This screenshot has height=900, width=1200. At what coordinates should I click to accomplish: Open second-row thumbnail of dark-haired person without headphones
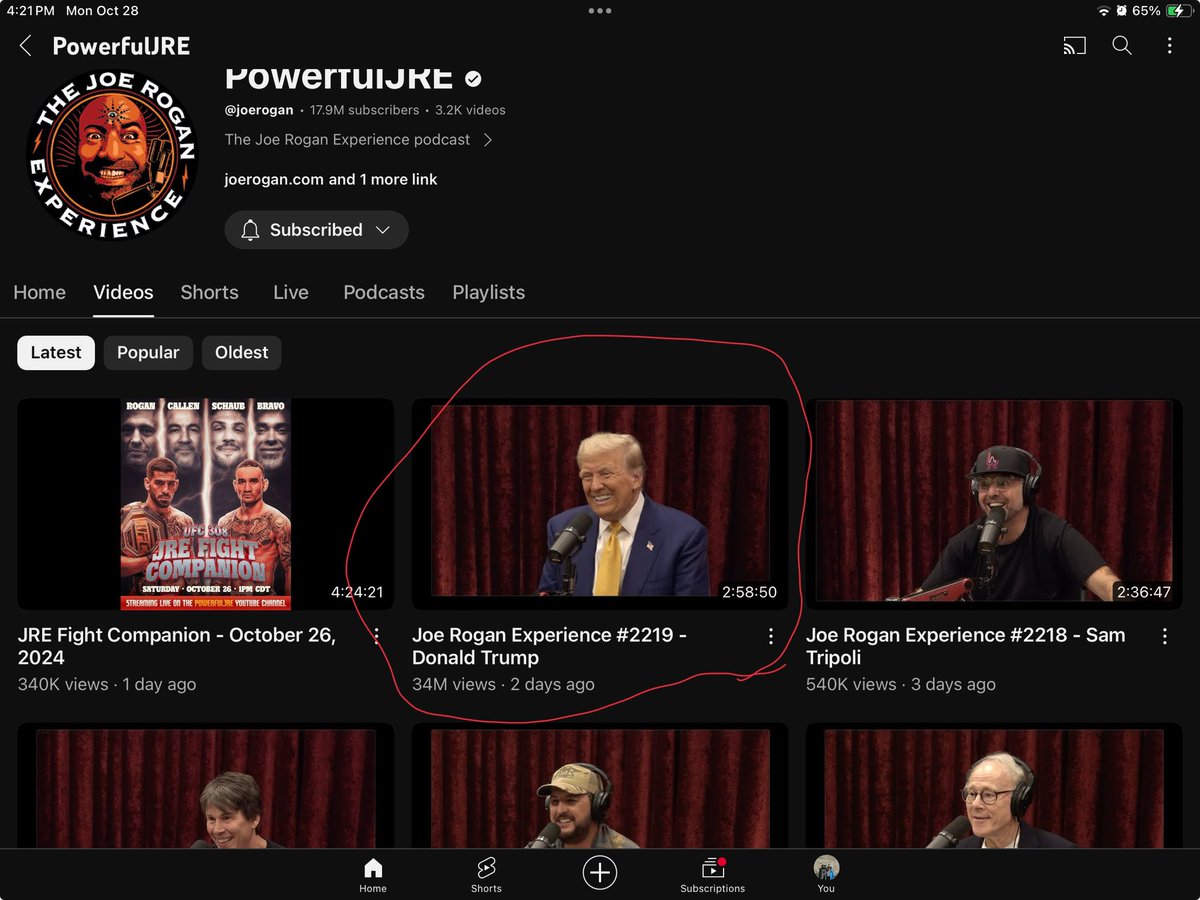[206, 787]
